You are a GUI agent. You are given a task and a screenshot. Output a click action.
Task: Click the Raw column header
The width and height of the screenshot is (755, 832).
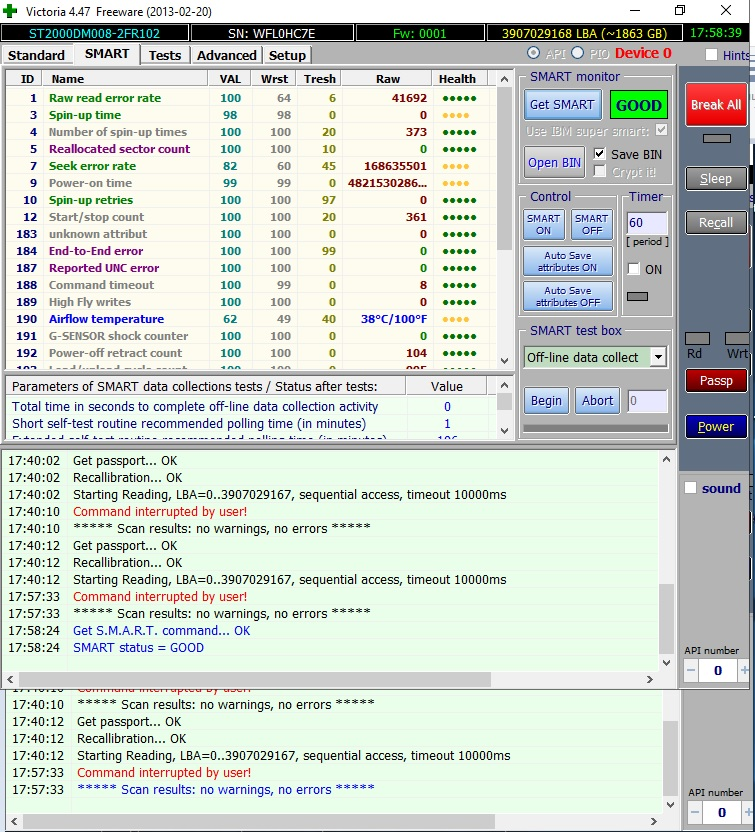click(x=387, y=79)
